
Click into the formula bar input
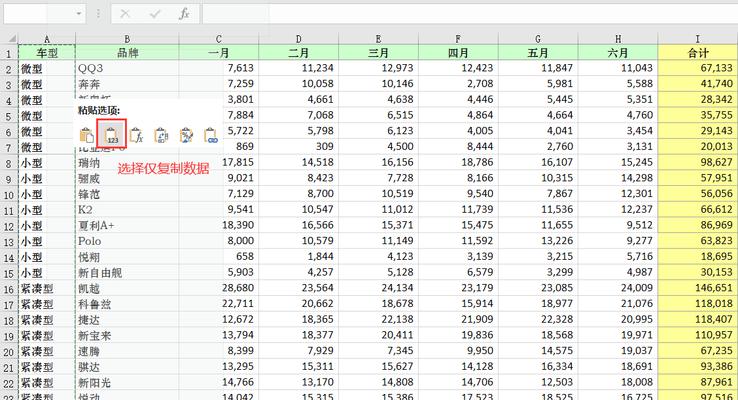click(470, 14)
